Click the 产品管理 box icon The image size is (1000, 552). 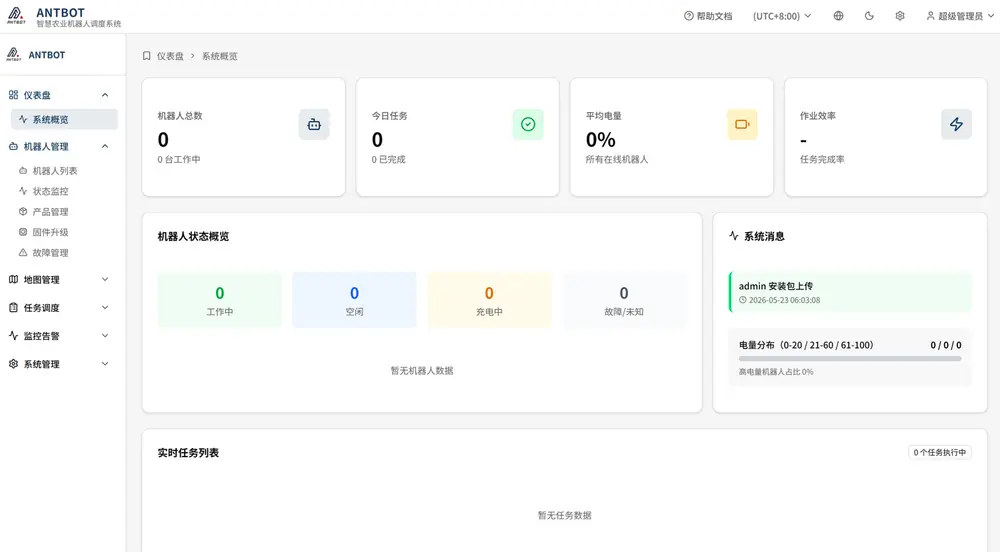(x=23, y=212)
